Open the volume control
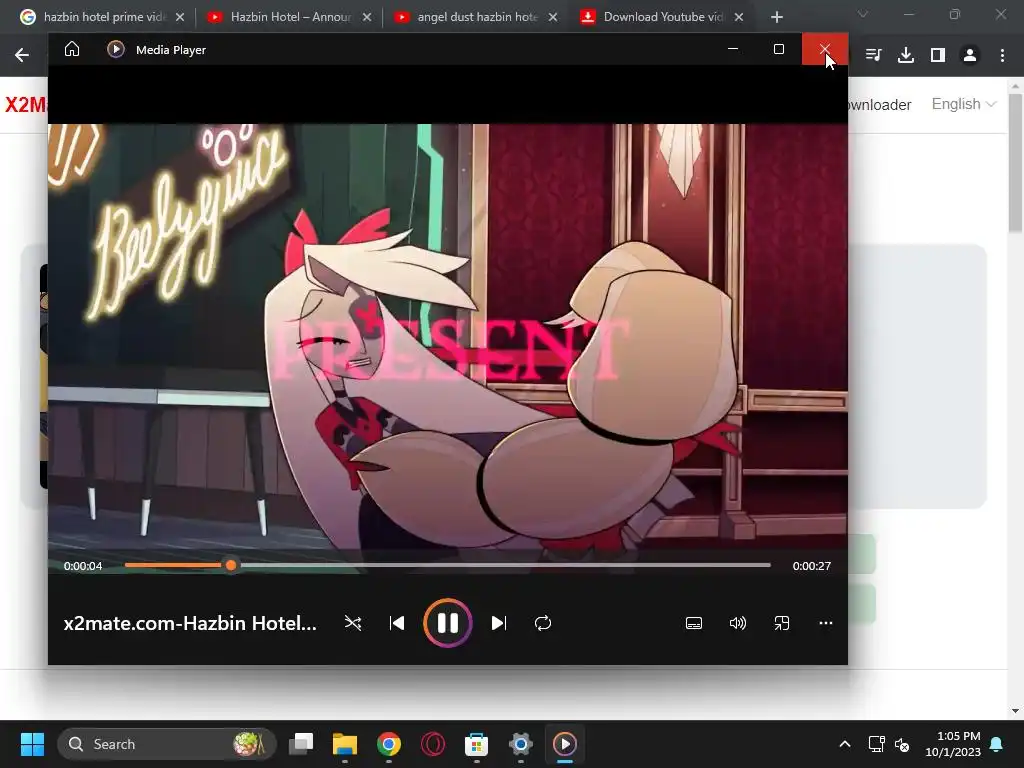 pyautogui.click(x=737, y=623)
